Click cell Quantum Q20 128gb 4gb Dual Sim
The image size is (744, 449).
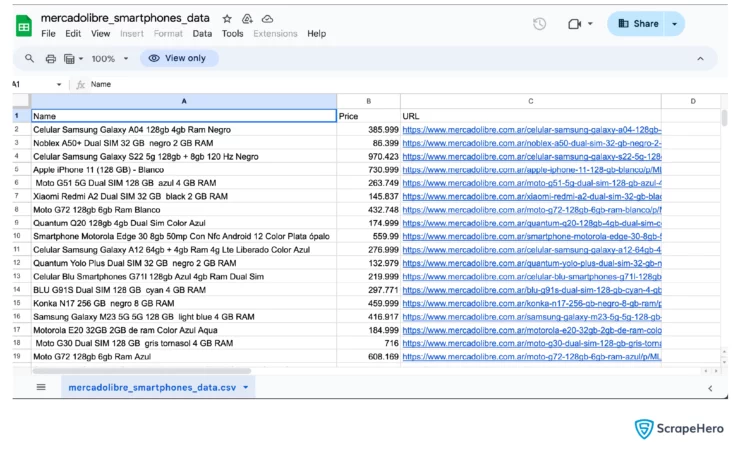pyautogui.click(x=184, y=223)
